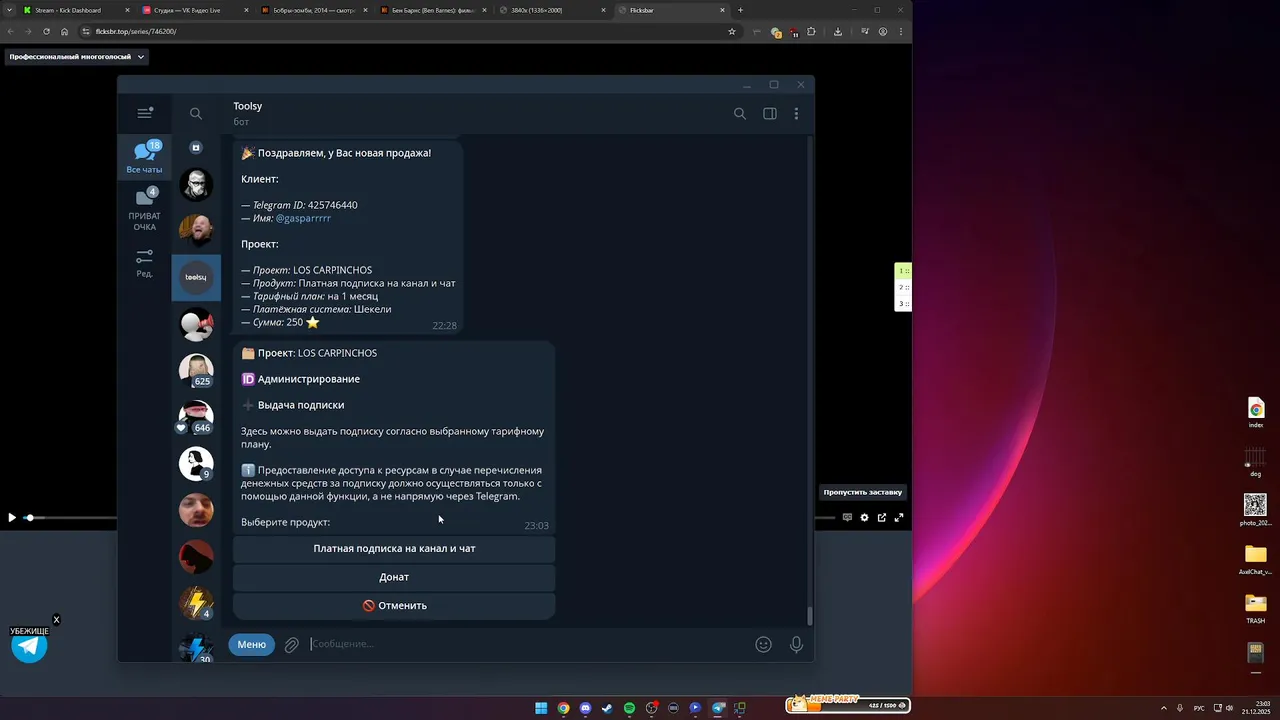Choose 'Донат' bot button
Image resolution: width=1280 pixels, height=720 pixels.
(394, 577)
